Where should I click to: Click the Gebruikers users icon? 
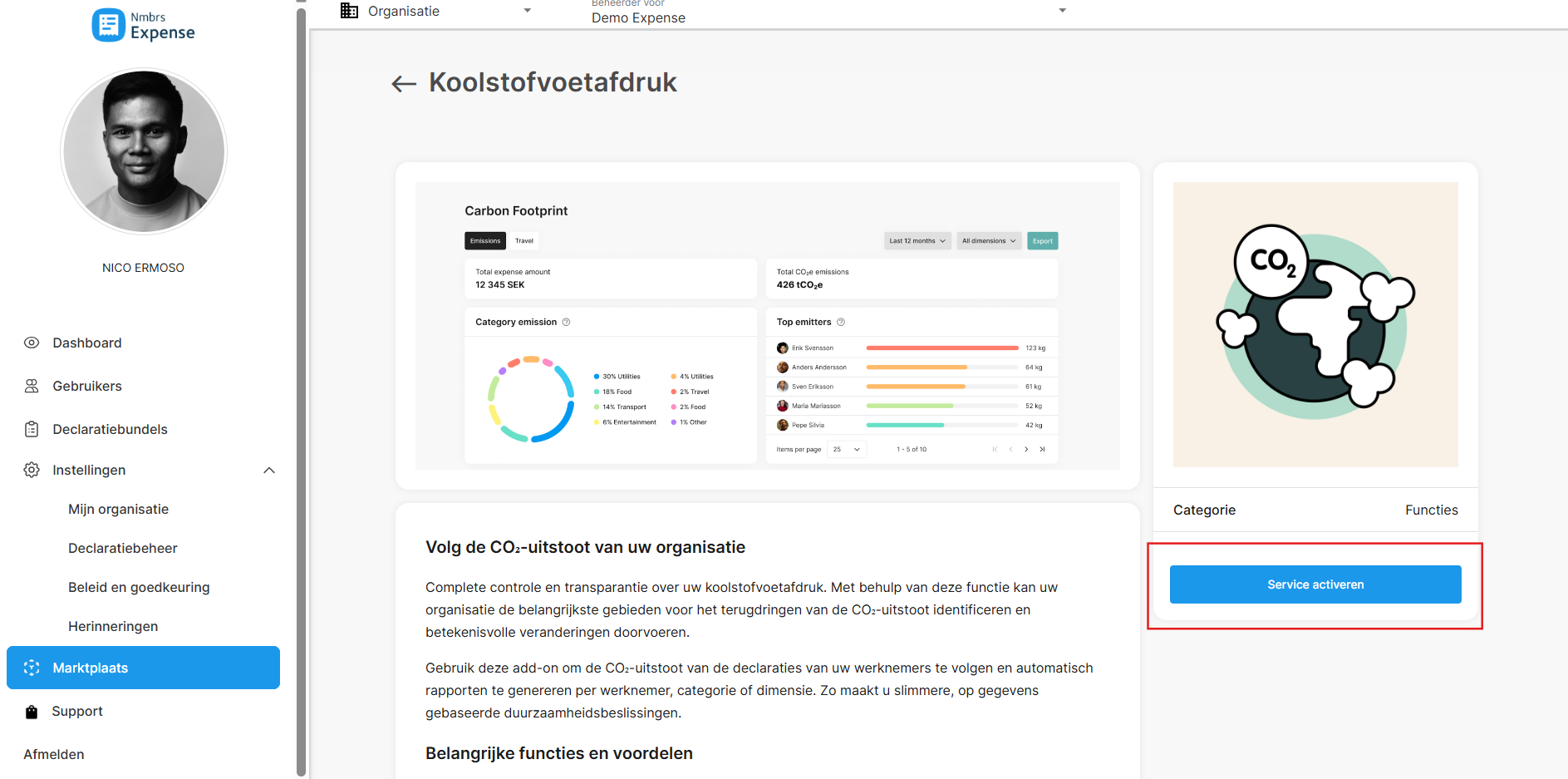coord(32,386)
